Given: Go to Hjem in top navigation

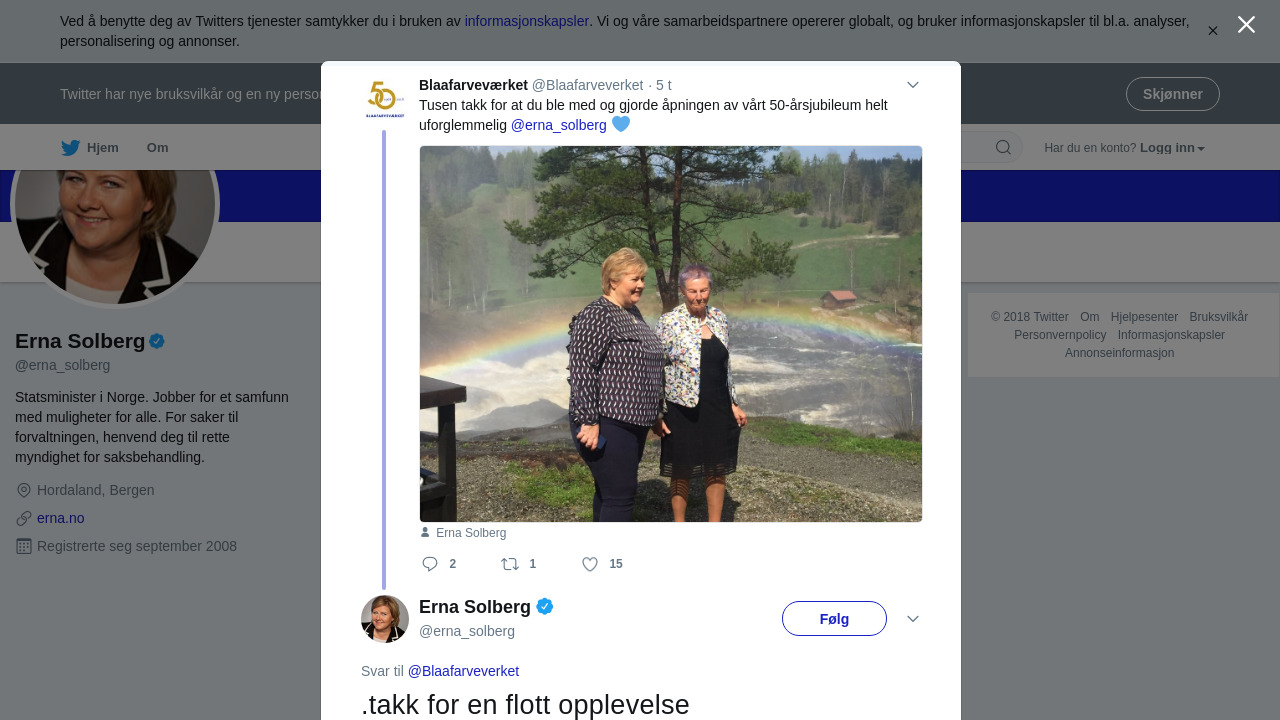Looking at the screenshot, I should click(103, 148).
